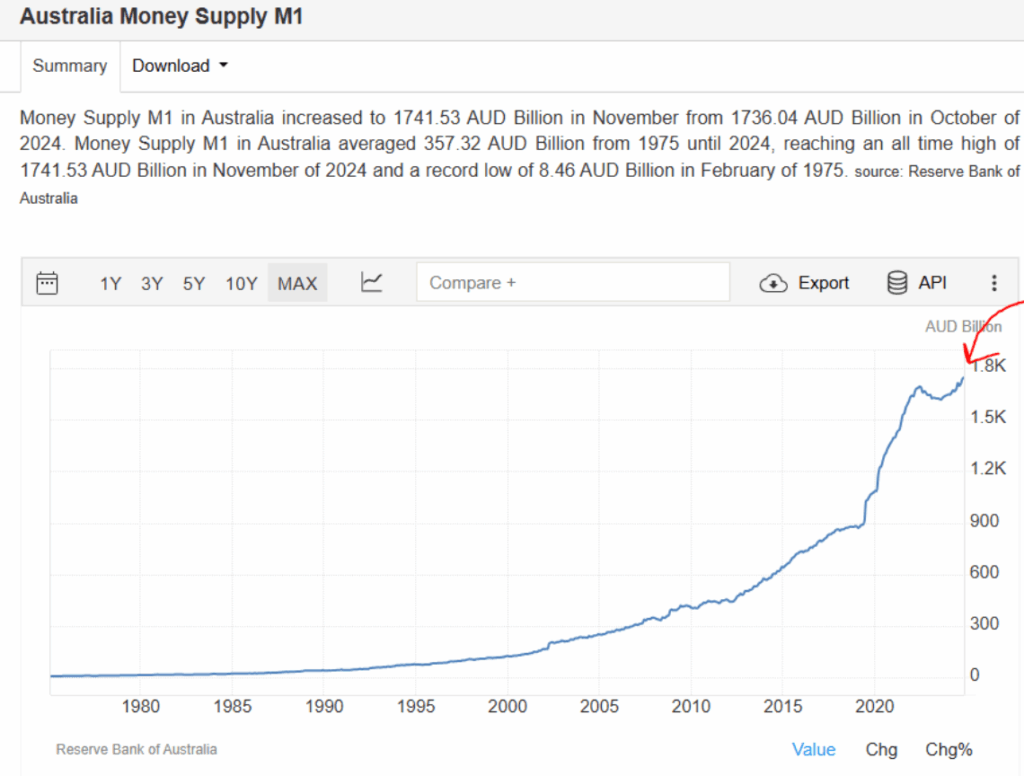Click the line chart type icon
Screen dimensions: 1024x776
click(372, 283)
